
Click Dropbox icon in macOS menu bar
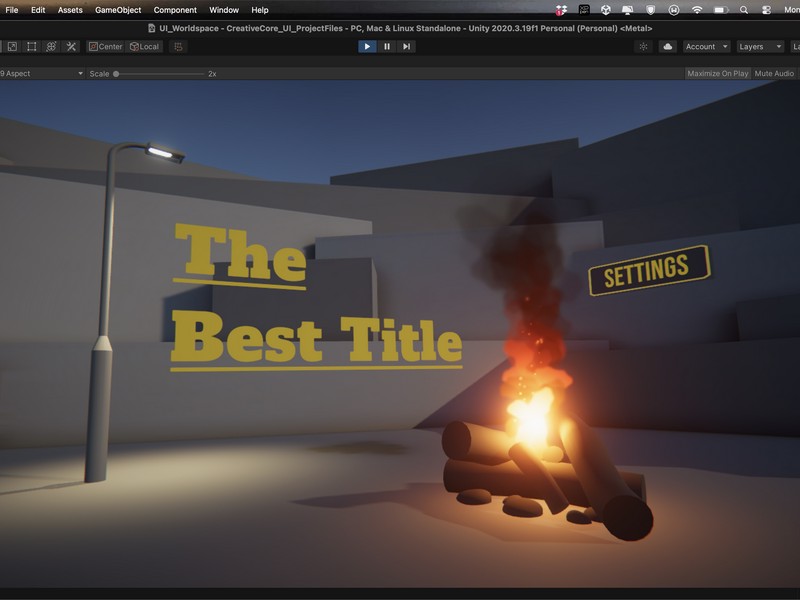point(561,10)
